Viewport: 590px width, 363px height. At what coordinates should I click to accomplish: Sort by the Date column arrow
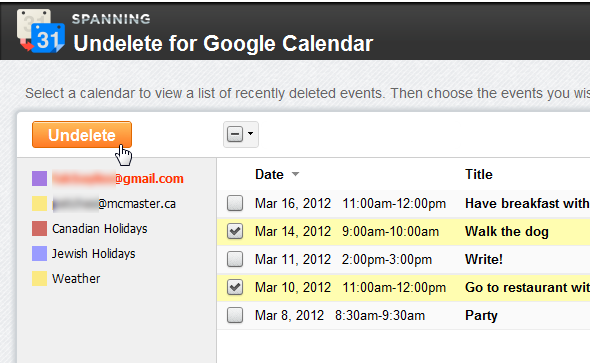[295, 174]
